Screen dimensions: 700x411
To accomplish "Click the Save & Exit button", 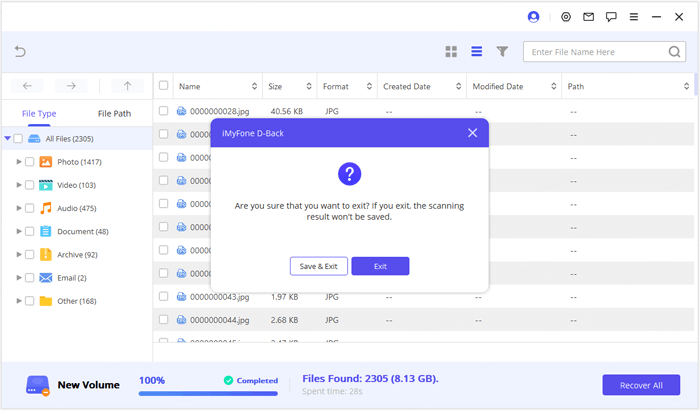I will coord(319,266).
